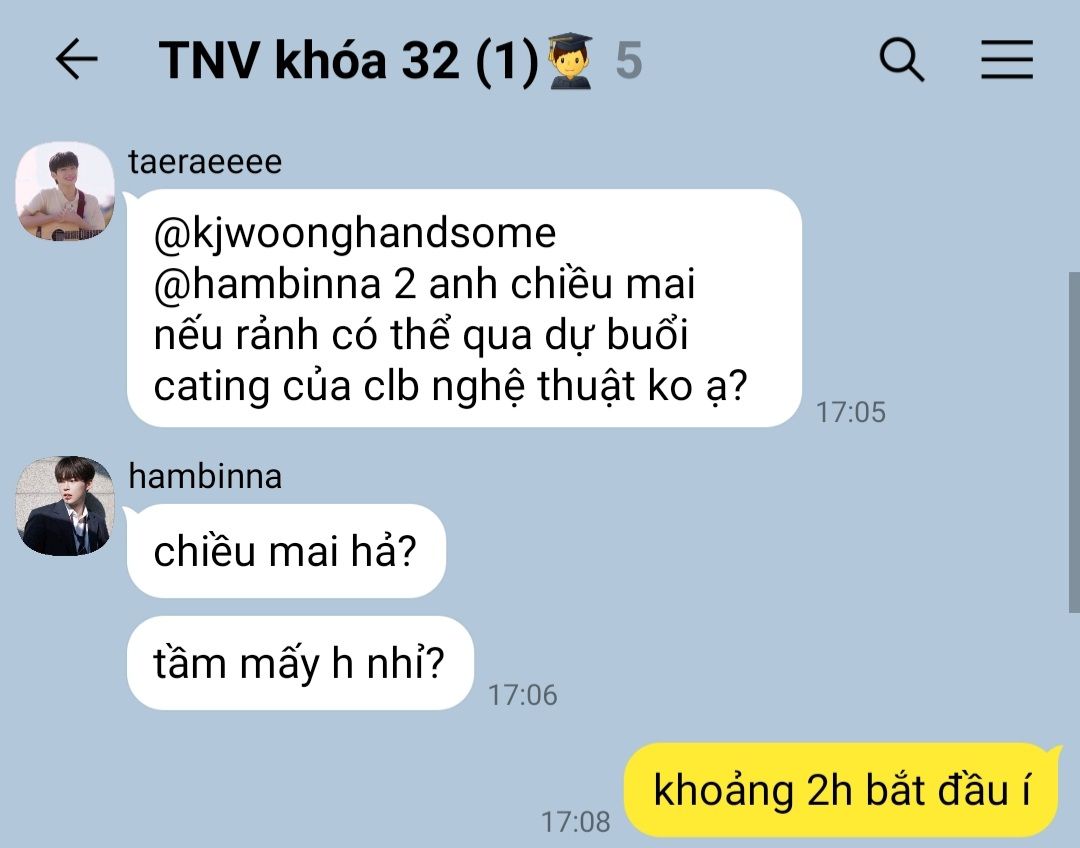Select the taeraeeee sender name
Screen dimensions: 1080x848
coord(205,162)
